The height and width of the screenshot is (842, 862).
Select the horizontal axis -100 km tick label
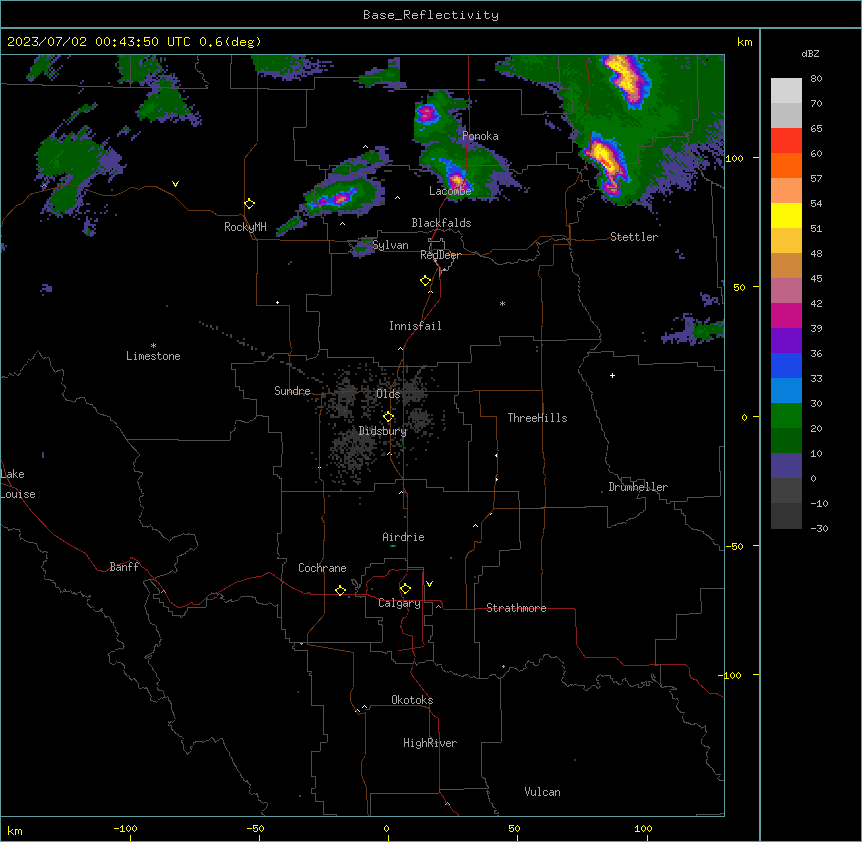coord(125,828)
